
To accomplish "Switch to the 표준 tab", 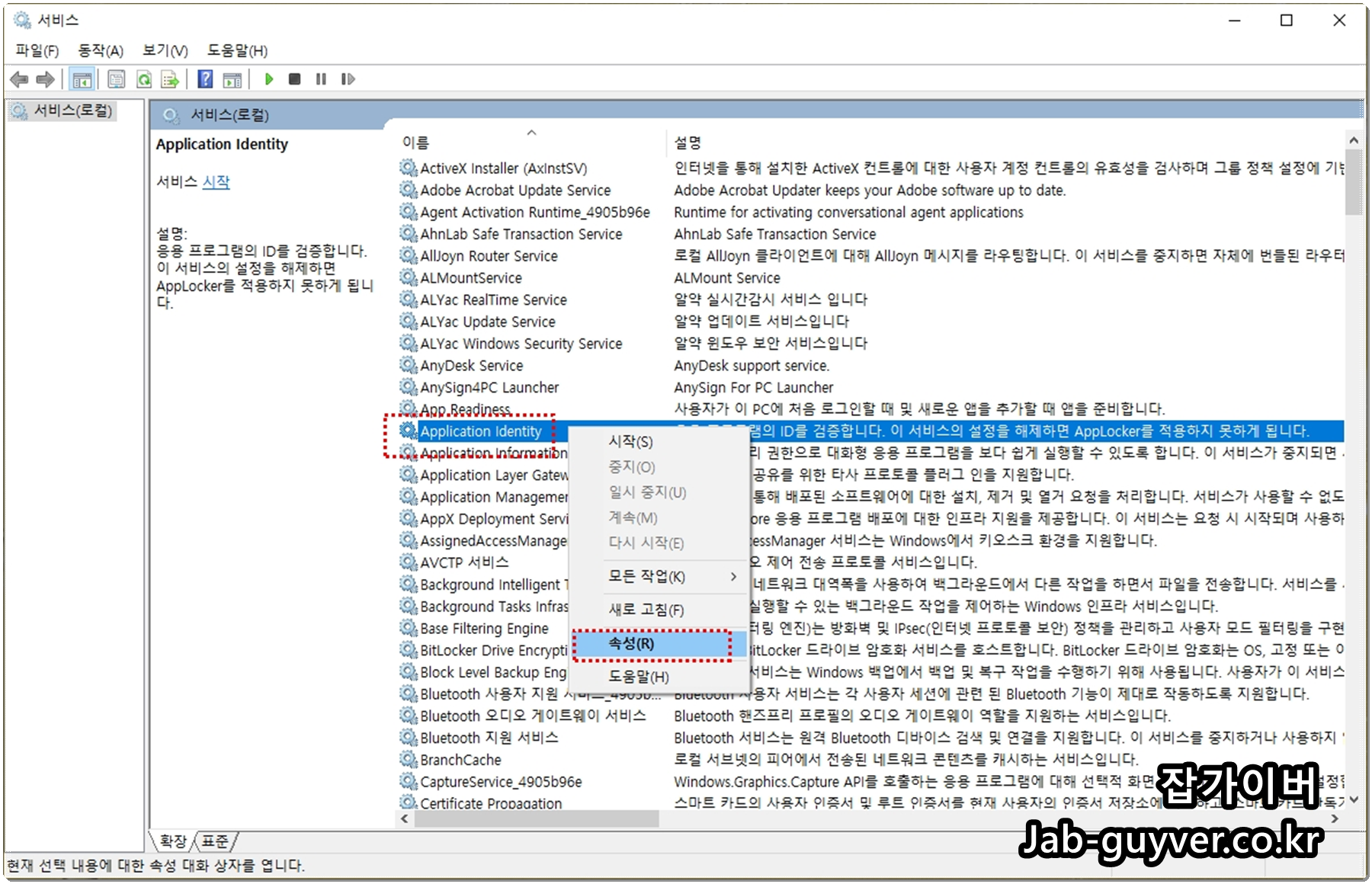I will pyautogui.click(x=216, y=841).
